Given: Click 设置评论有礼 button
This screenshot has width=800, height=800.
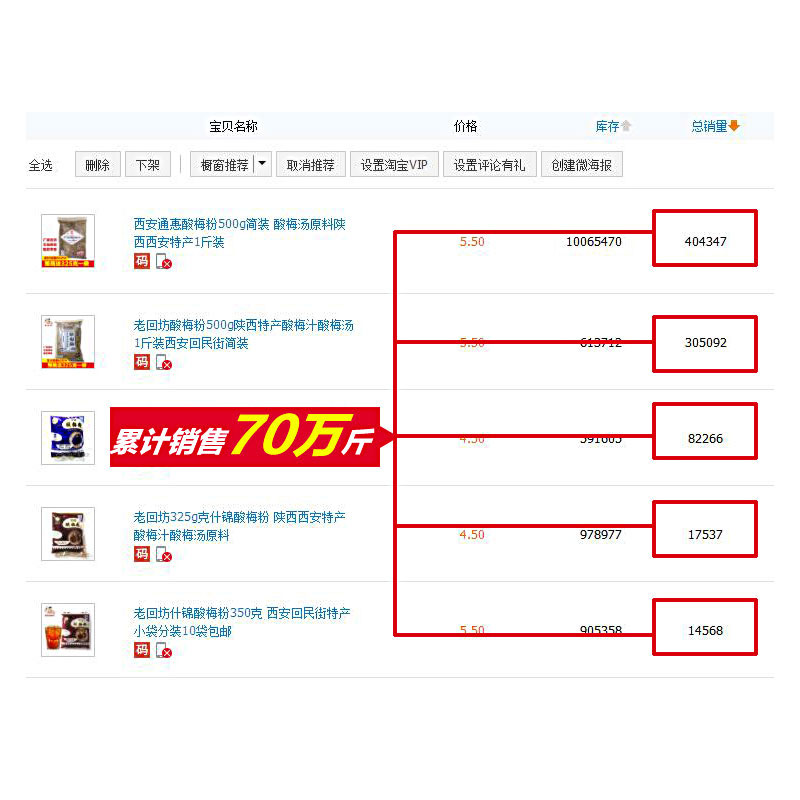Looking at the screenshot, I should click(490, 164).
